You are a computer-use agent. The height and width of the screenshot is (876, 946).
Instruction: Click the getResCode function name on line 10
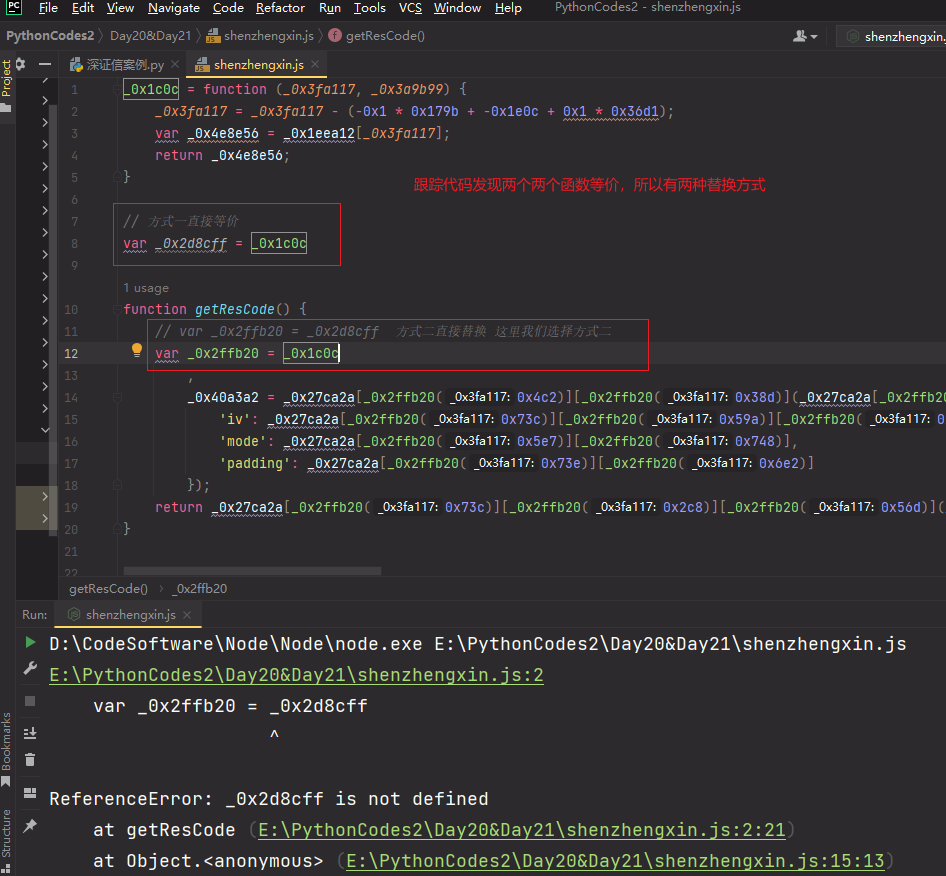235,309
